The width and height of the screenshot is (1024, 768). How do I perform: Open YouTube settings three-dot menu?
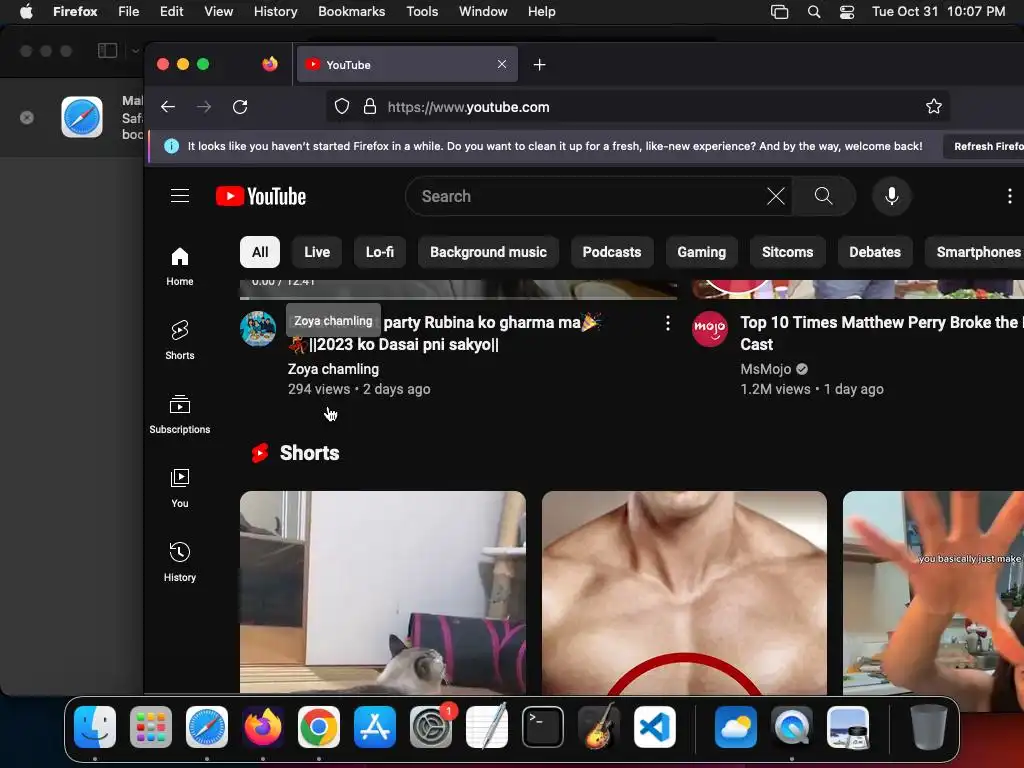pyautogui.click(x=1010, y=196)
